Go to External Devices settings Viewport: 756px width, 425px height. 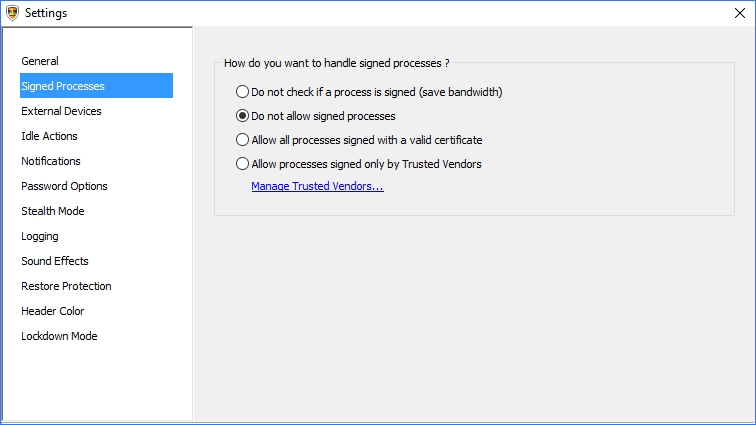(x=61, y=111)
